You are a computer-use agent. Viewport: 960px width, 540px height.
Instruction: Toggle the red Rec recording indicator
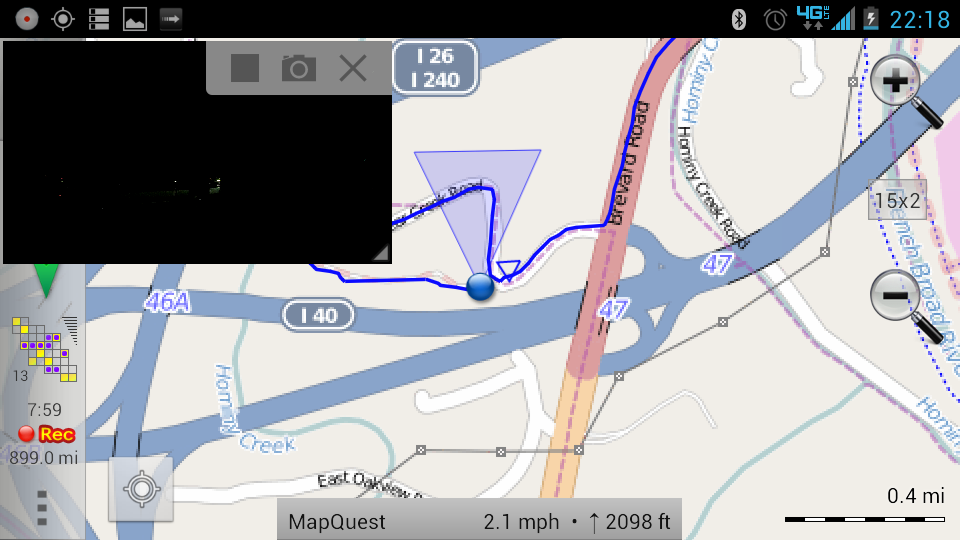click(47, 434)
